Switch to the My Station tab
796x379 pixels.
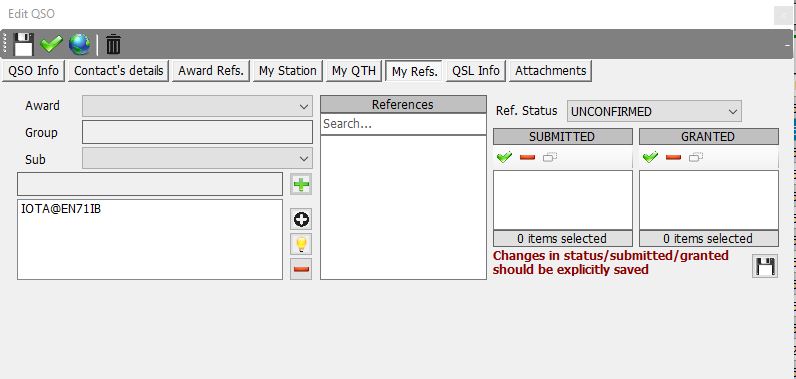[288, 71]
